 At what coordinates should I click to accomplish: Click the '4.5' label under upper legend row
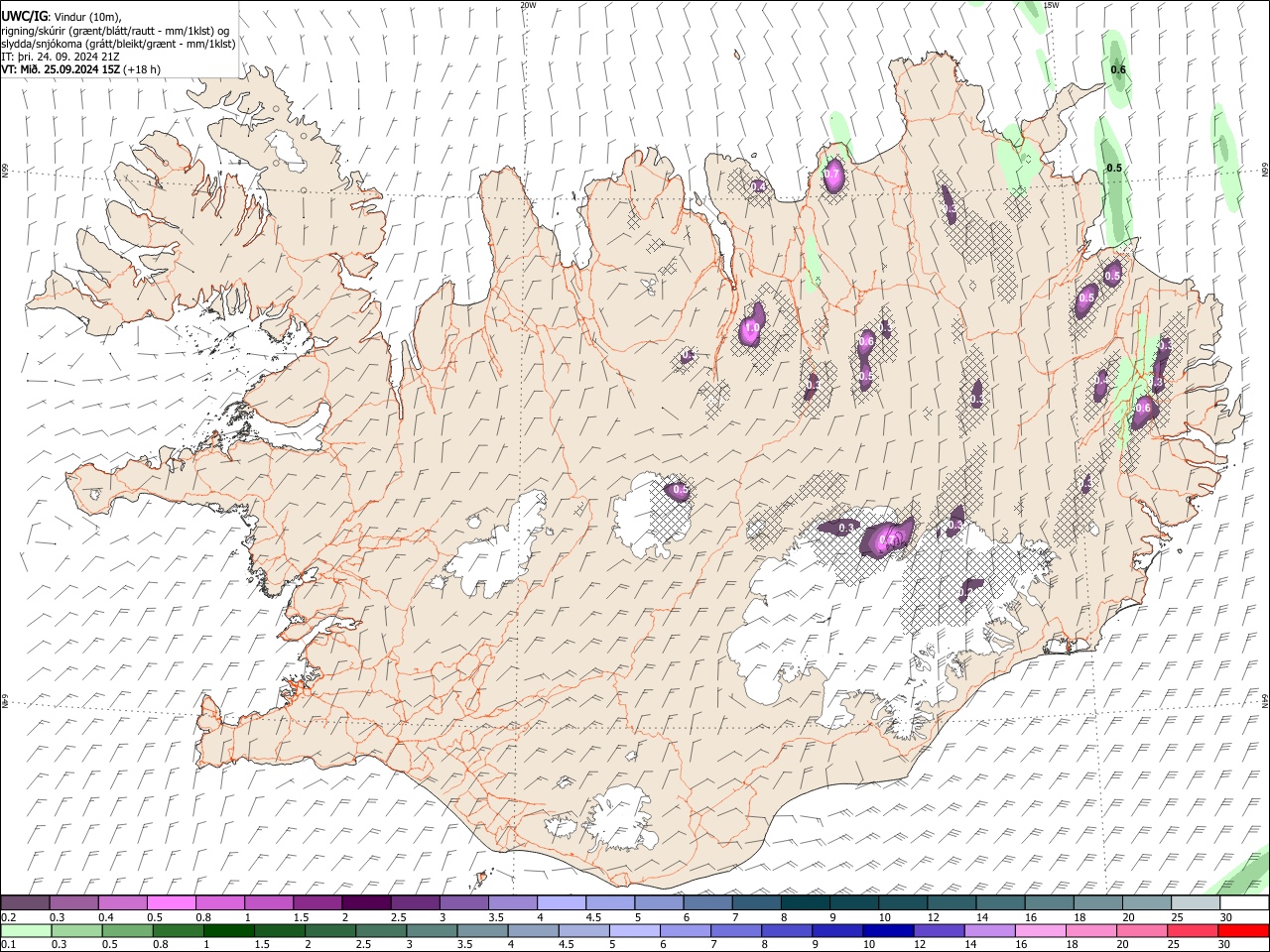pyautogui.click(x=593, y=917)
